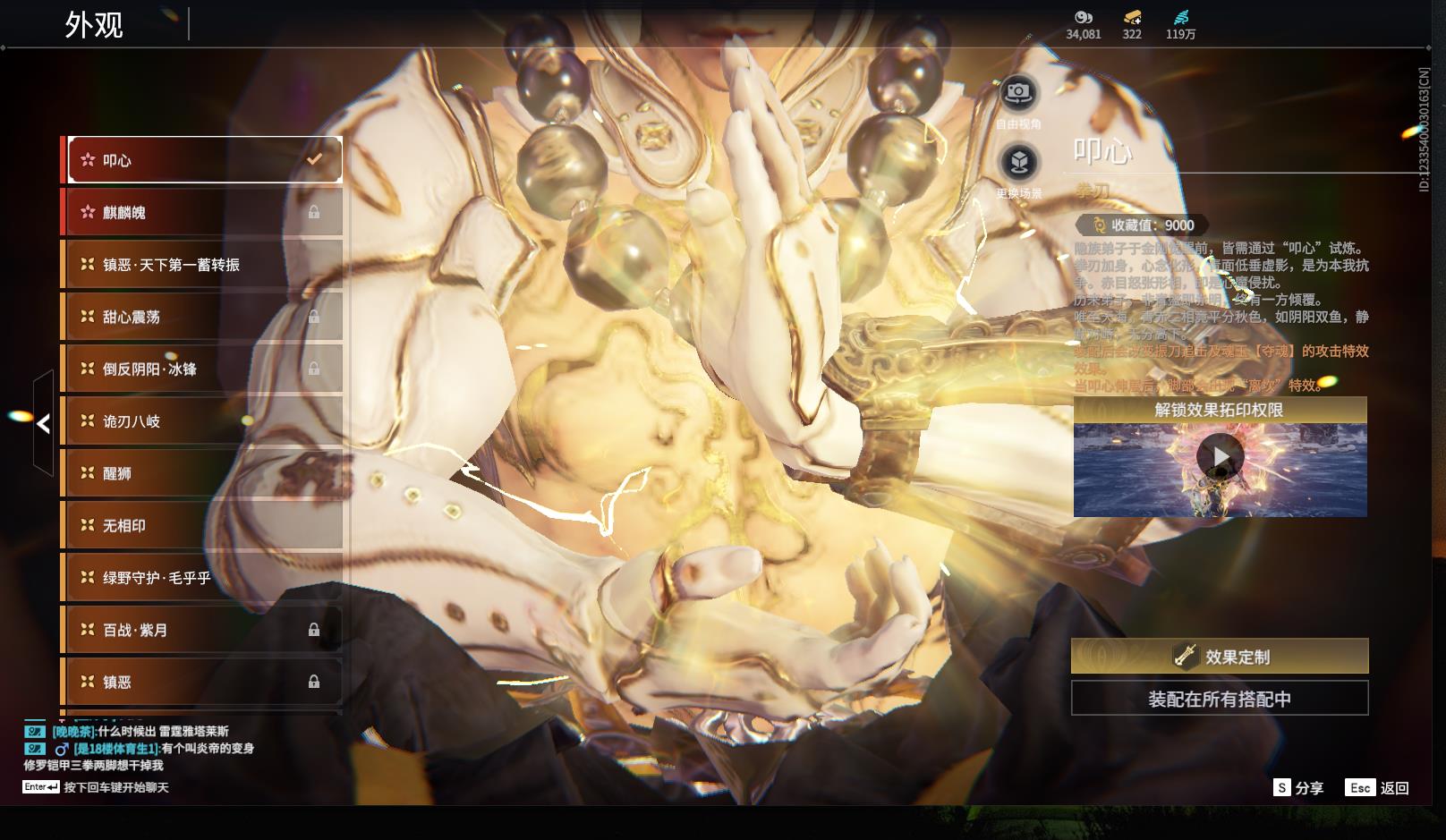Click the lock icon on the 麒麟魄 row
This screenshot has width=1446, height=840.
click(x=314, y=212)
